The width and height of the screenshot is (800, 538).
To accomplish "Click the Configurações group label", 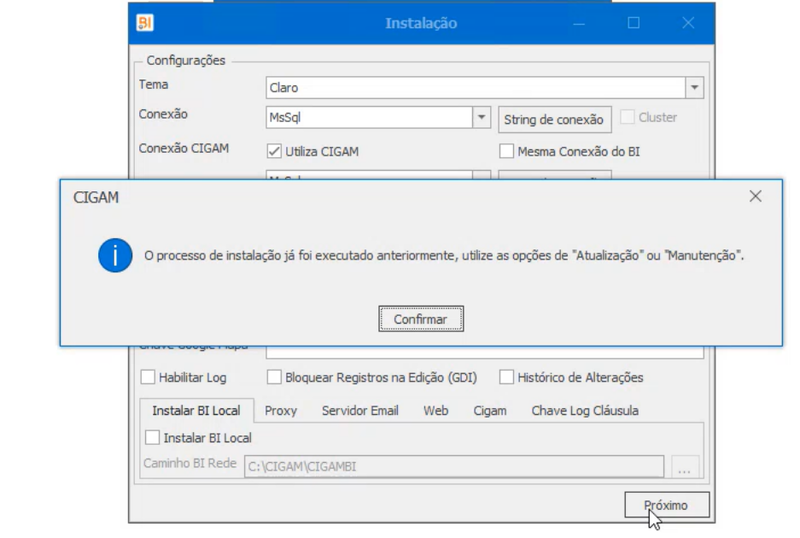I will [186, 60].
